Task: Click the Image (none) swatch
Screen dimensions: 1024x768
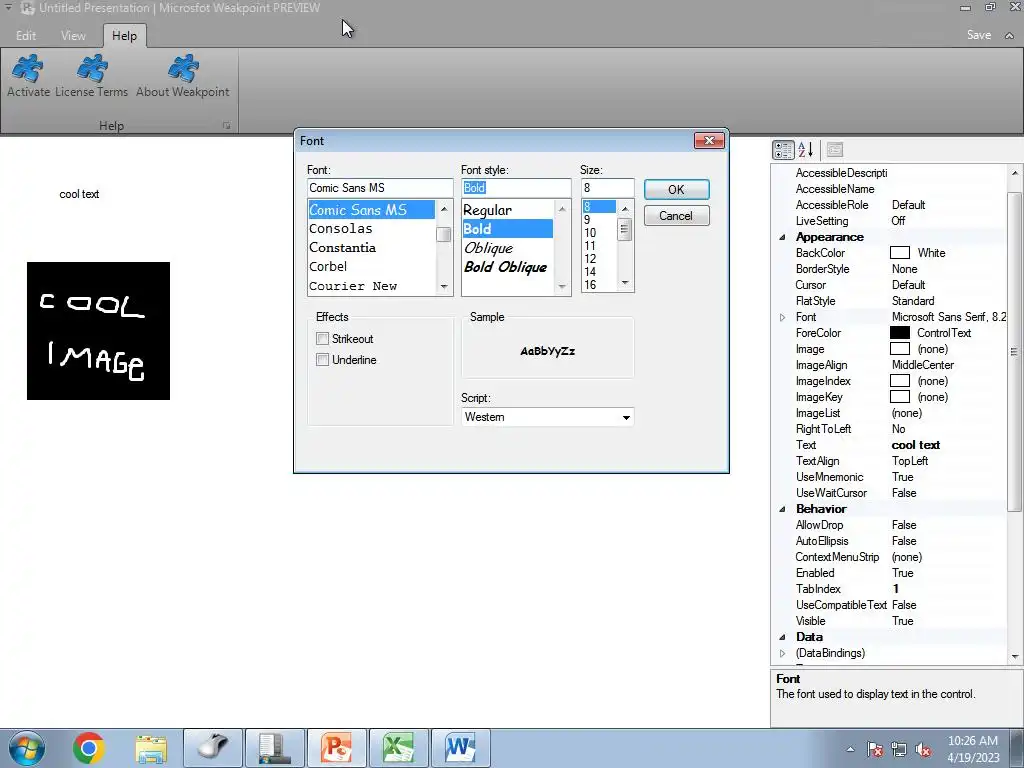Action: point(899,349)
